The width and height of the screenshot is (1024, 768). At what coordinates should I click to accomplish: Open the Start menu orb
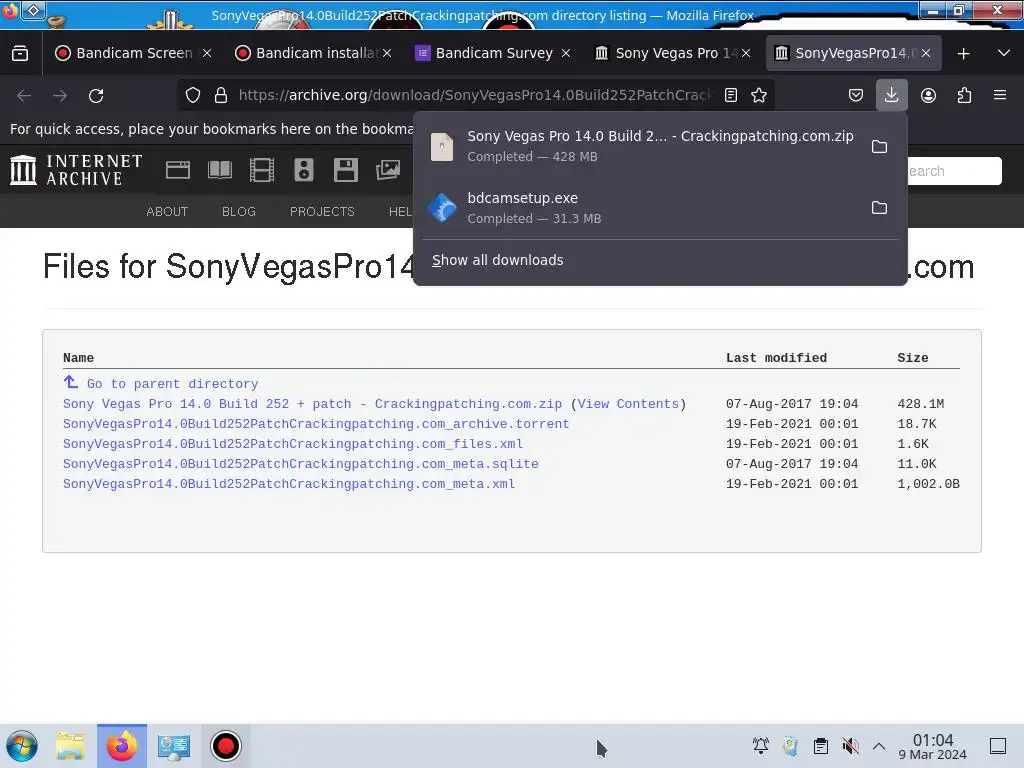coord(22,746)
